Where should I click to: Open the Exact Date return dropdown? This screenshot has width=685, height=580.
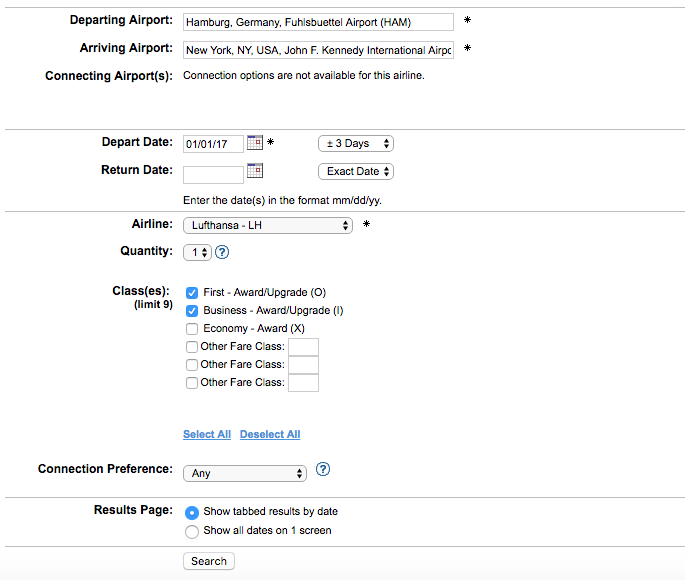(355, 171)
